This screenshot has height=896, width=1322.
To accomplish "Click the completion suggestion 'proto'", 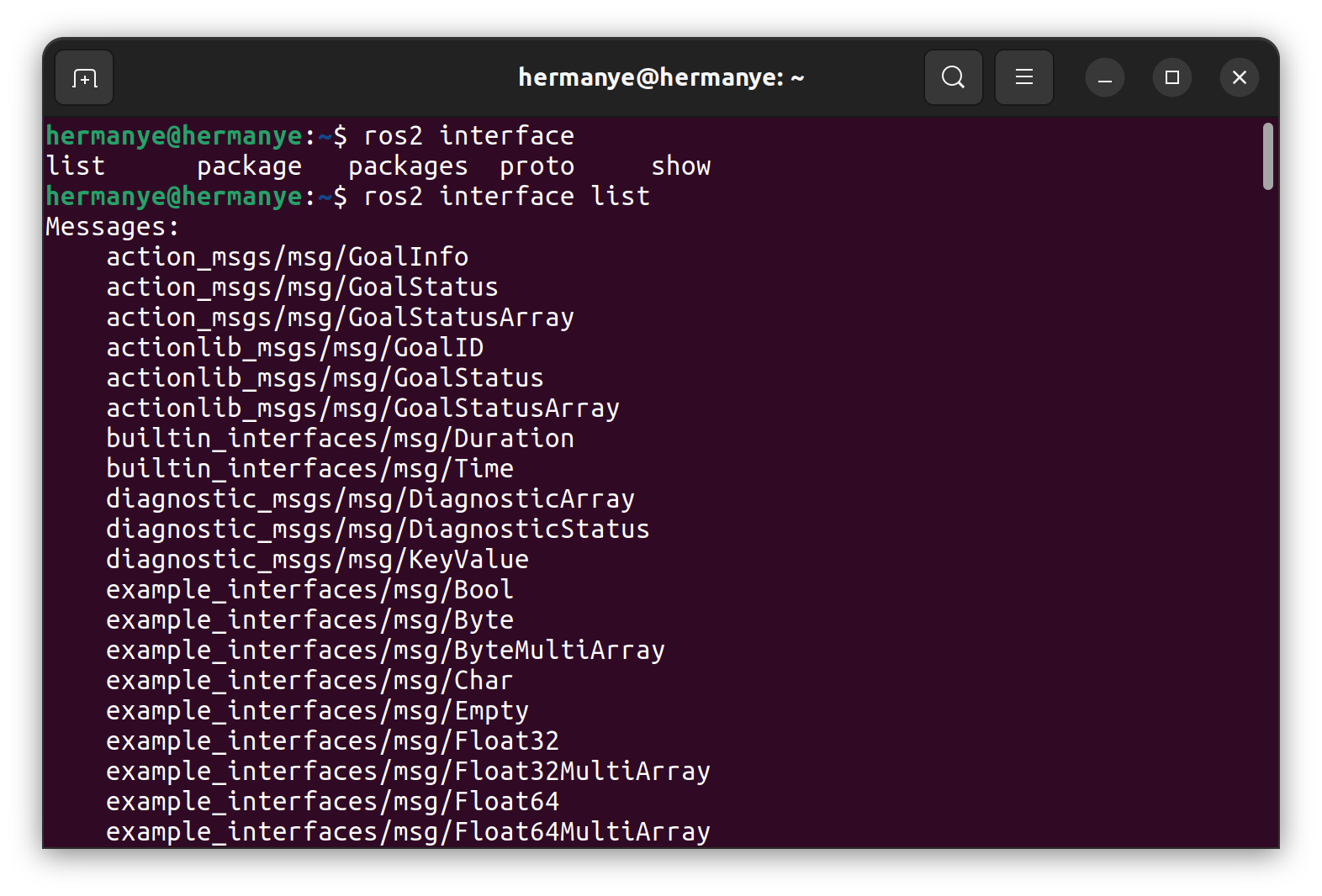I will 537,166.
